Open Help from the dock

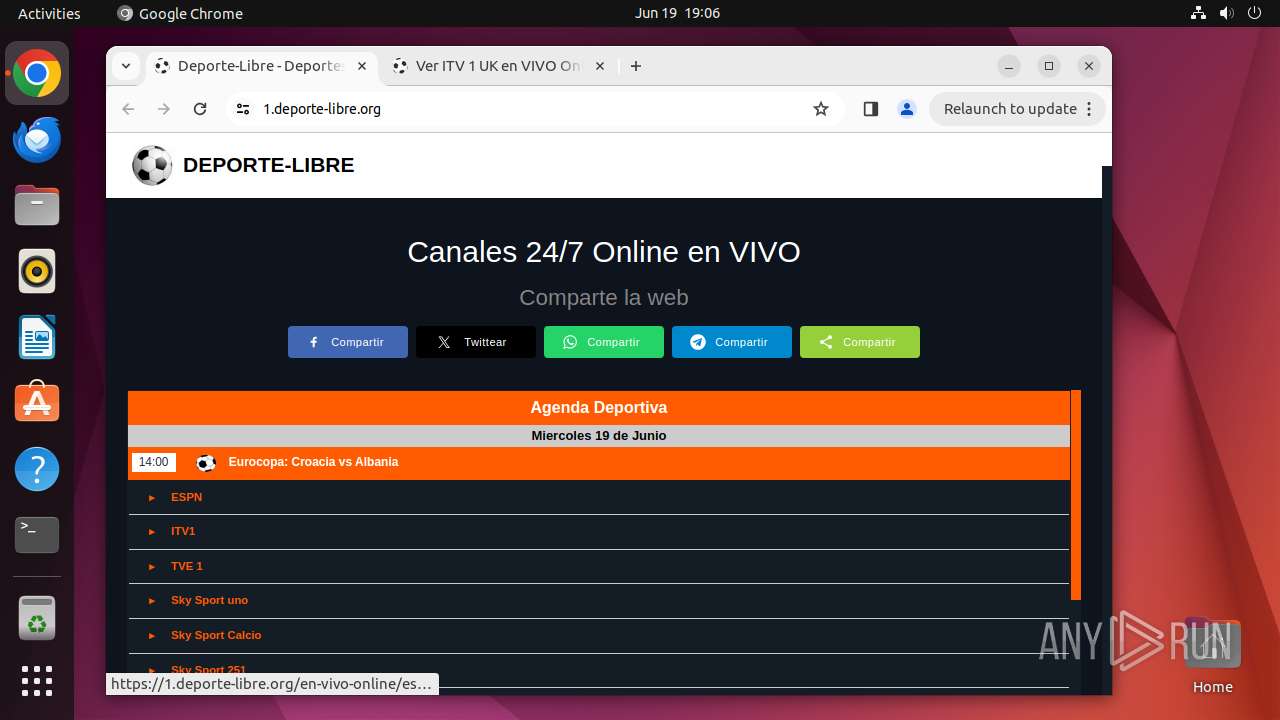coord(37,469)
